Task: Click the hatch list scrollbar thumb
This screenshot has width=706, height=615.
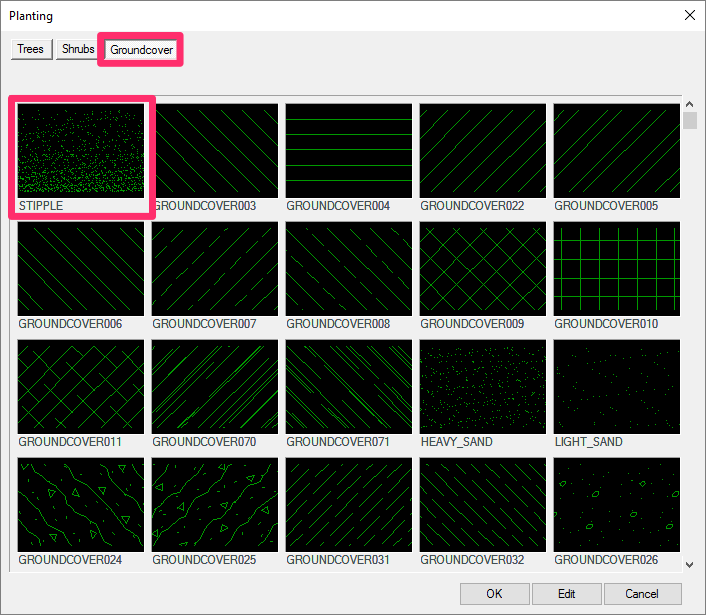Action: [689, 120]
